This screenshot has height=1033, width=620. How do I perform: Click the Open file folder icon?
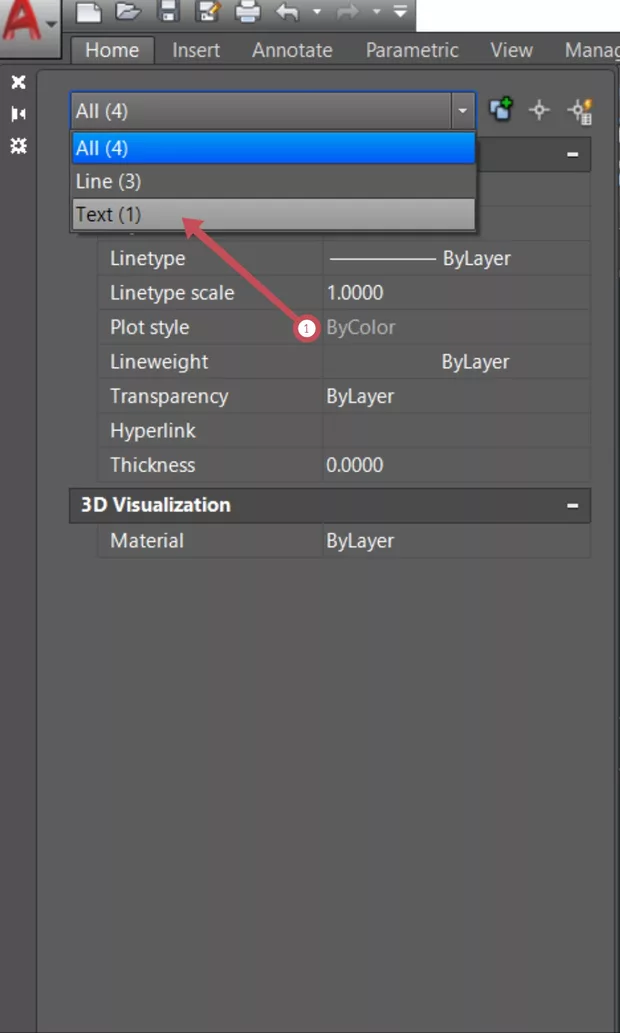[128, 11]
